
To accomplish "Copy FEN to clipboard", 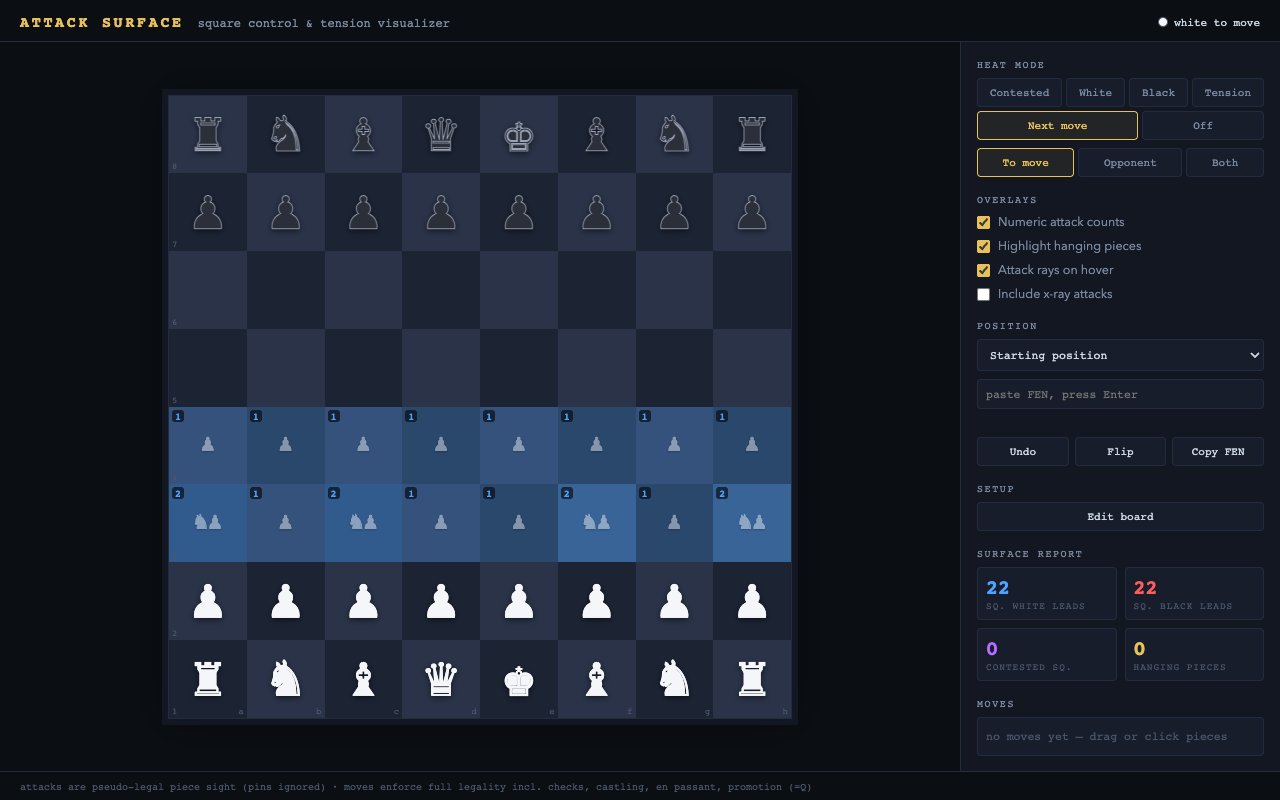I will click(1218, 452).
